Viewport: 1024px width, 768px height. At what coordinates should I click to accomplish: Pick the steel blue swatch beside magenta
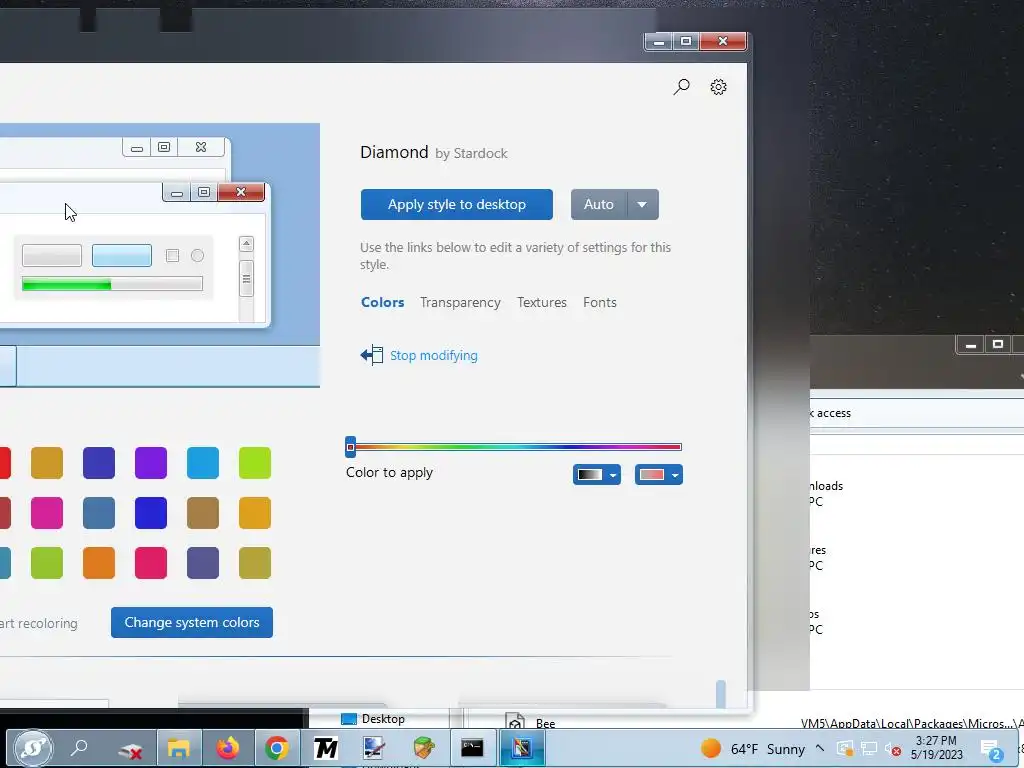(x=99, y=513)
